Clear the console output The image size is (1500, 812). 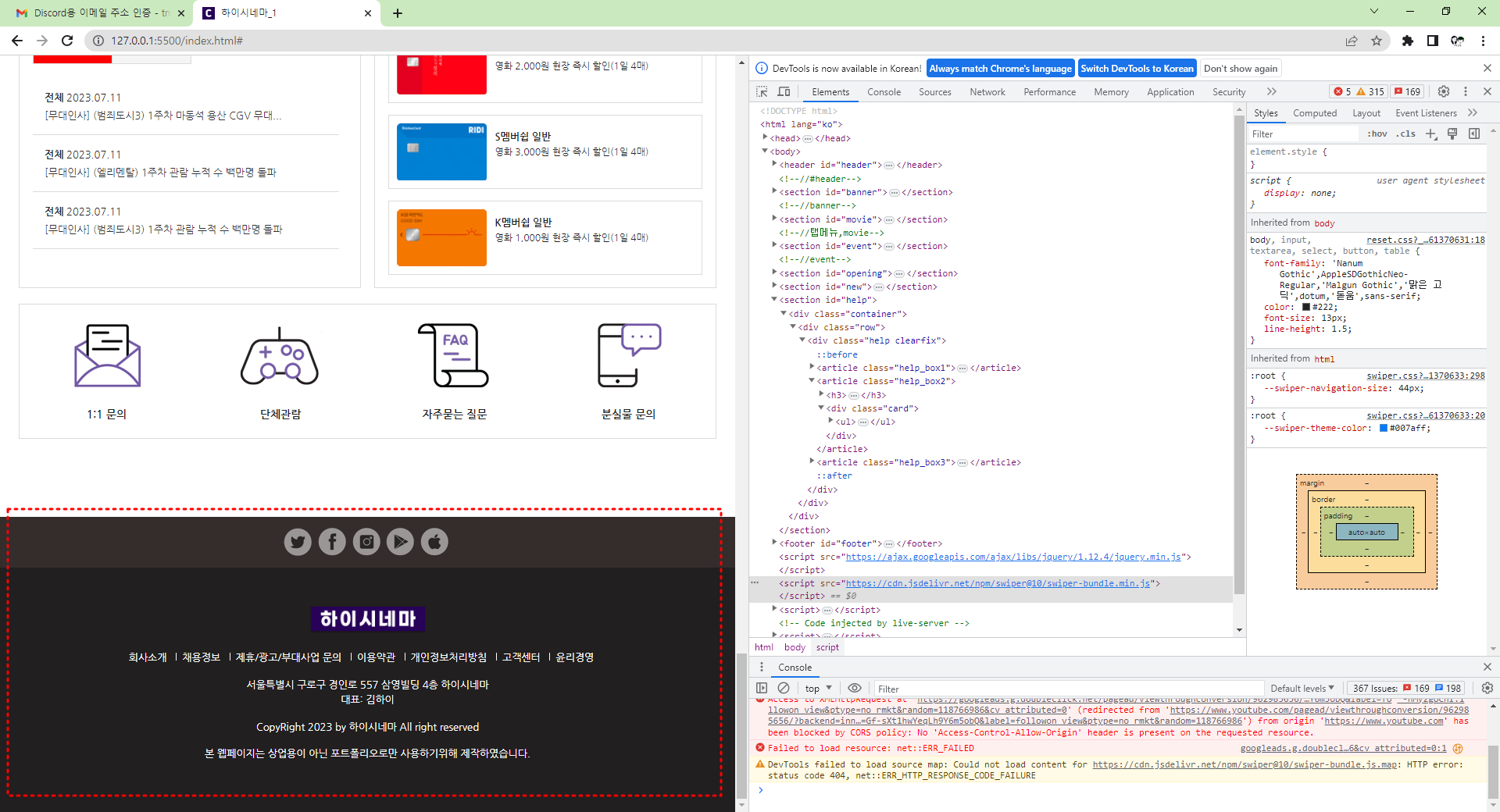pos(784,688)
